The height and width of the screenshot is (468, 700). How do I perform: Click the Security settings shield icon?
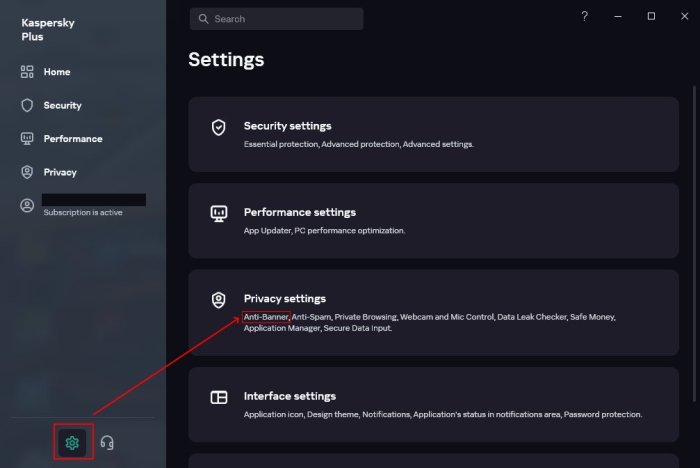coord(218,127)
